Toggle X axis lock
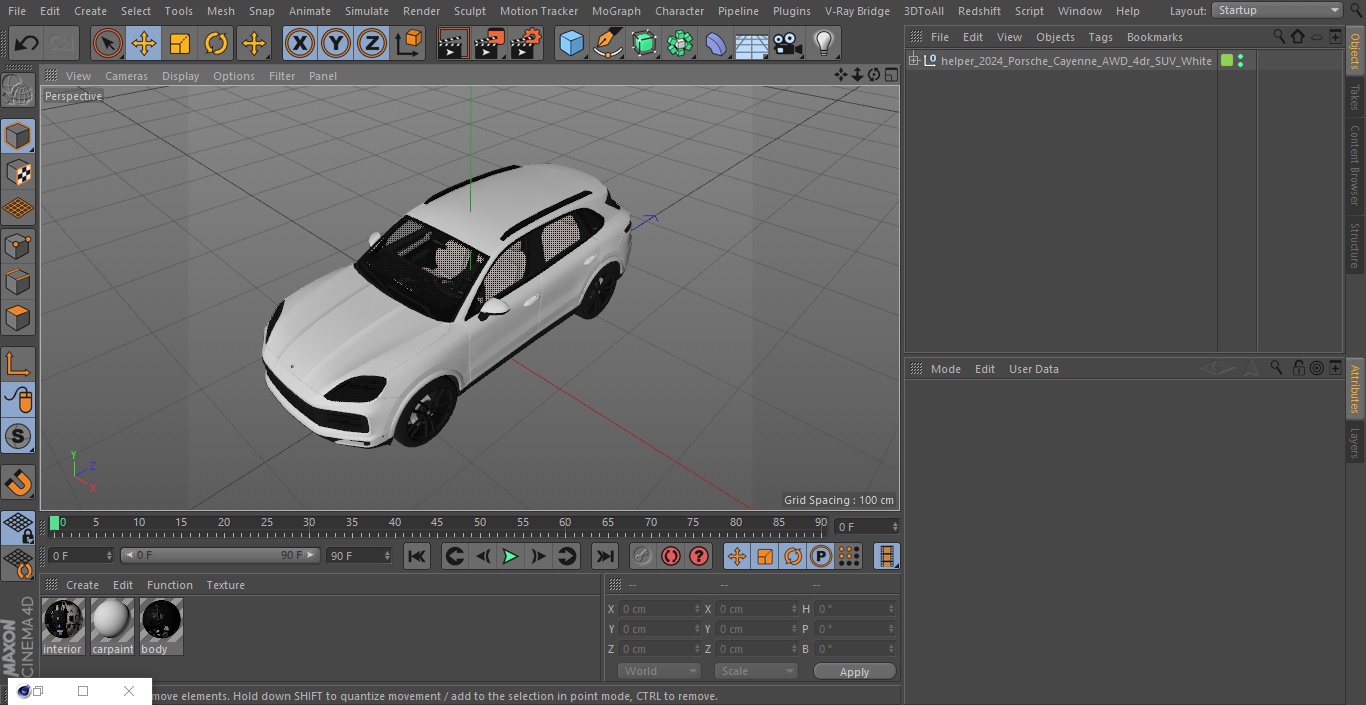The image size is (1366, 705). pos(300,44)
